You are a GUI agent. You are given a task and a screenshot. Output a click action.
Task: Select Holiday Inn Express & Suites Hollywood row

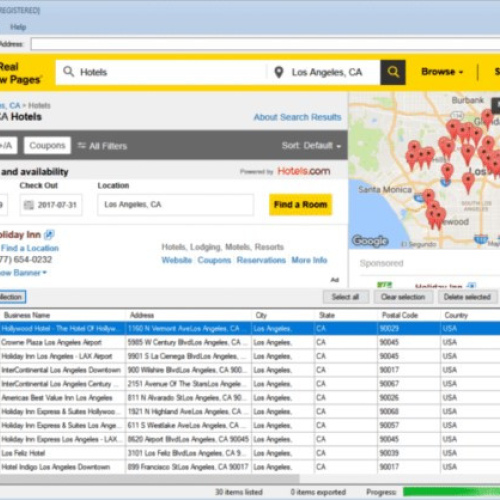250,412
